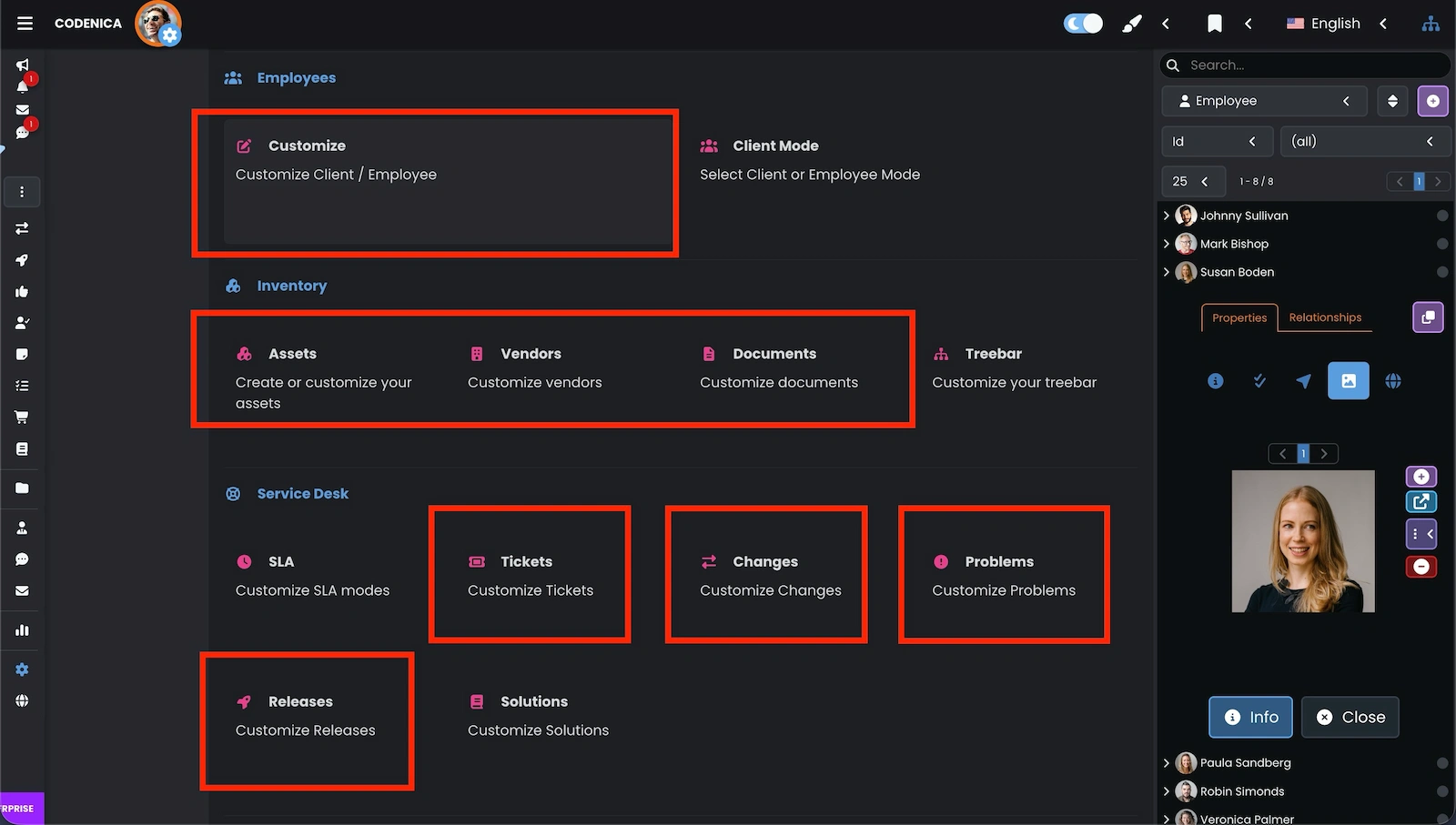Open the settings gear in the sidebar
Image resolution: width=1456 pixels, height=825 pixels.
[x=22, y=669]
